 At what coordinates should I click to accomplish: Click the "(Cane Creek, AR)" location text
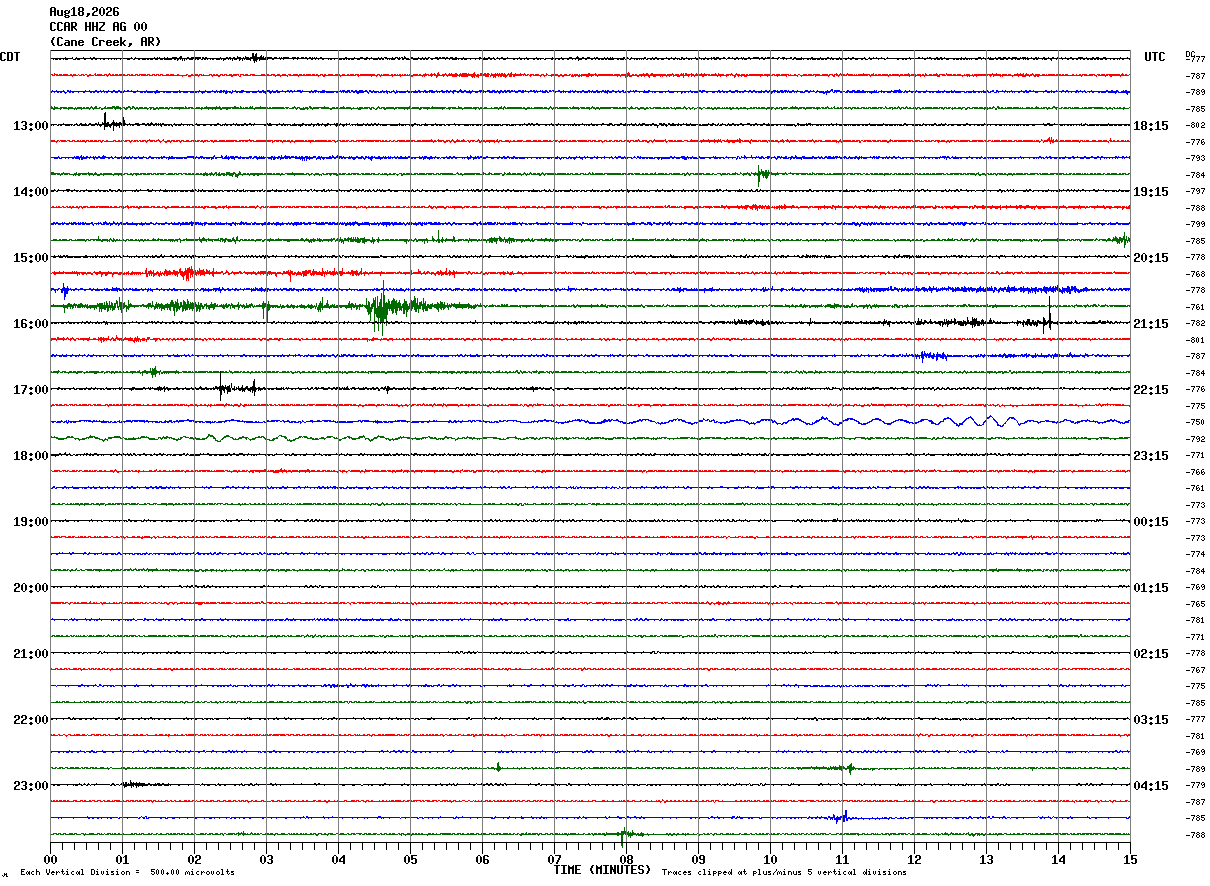pos(105,42)
